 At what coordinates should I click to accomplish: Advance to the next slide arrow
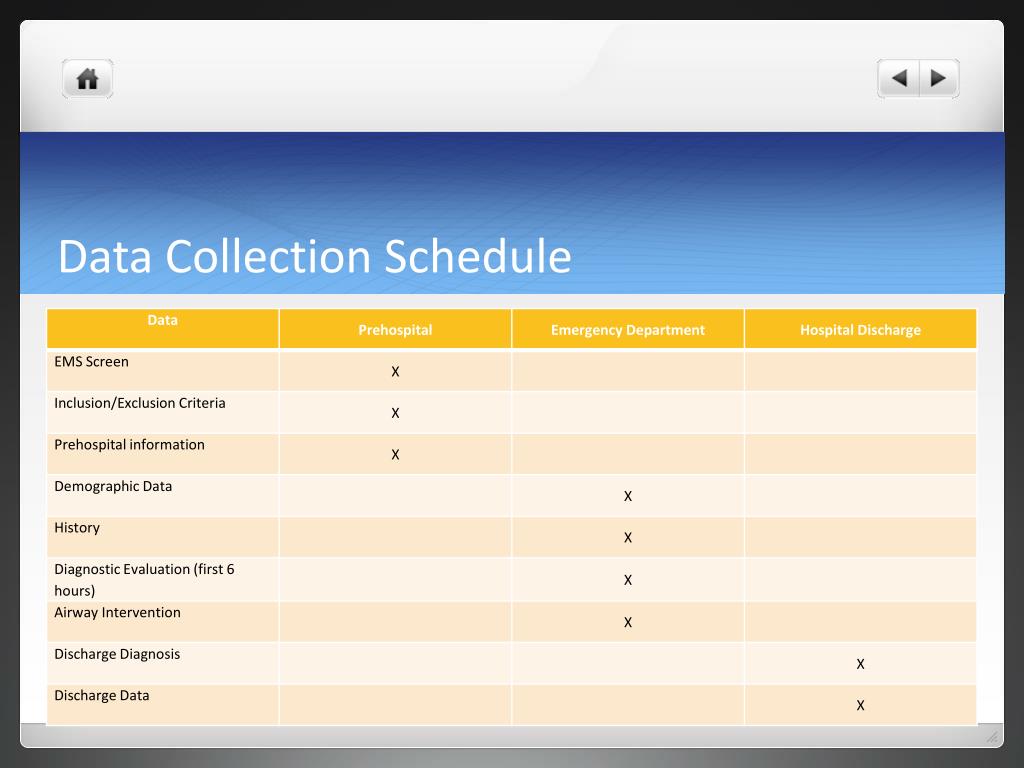click(x=939, y=78)
